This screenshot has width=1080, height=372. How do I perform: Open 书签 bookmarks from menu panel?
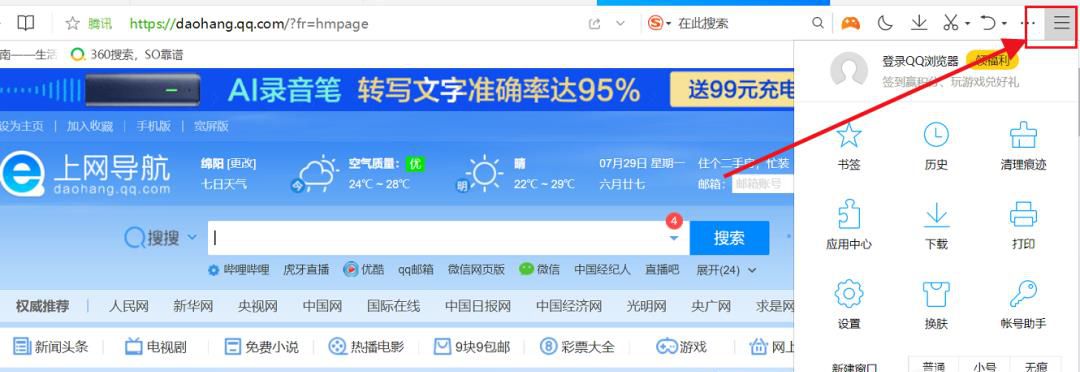click(849, 146)
